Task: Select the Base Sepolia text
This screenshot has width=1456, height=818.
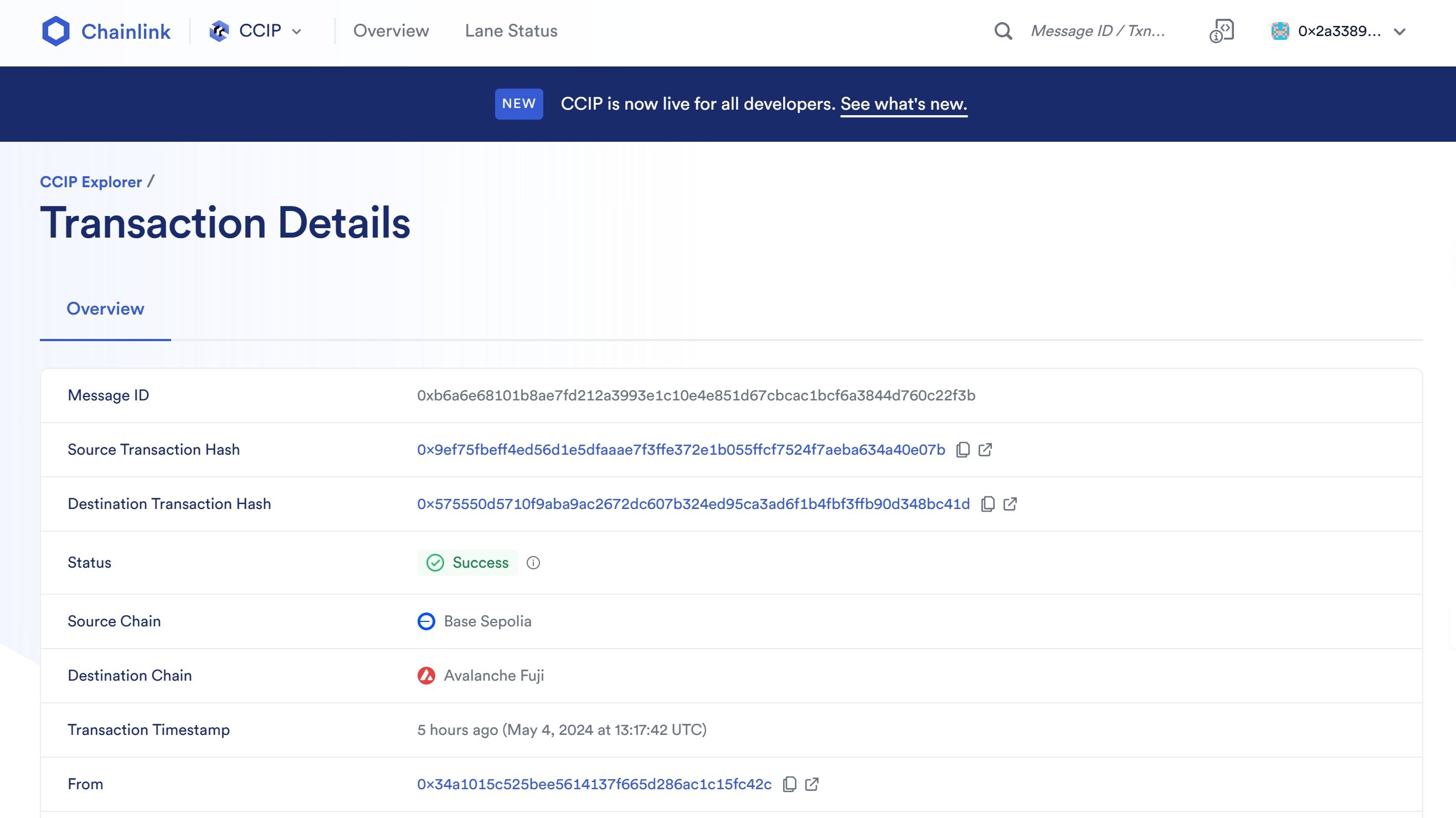Action: tap(487, 622)
